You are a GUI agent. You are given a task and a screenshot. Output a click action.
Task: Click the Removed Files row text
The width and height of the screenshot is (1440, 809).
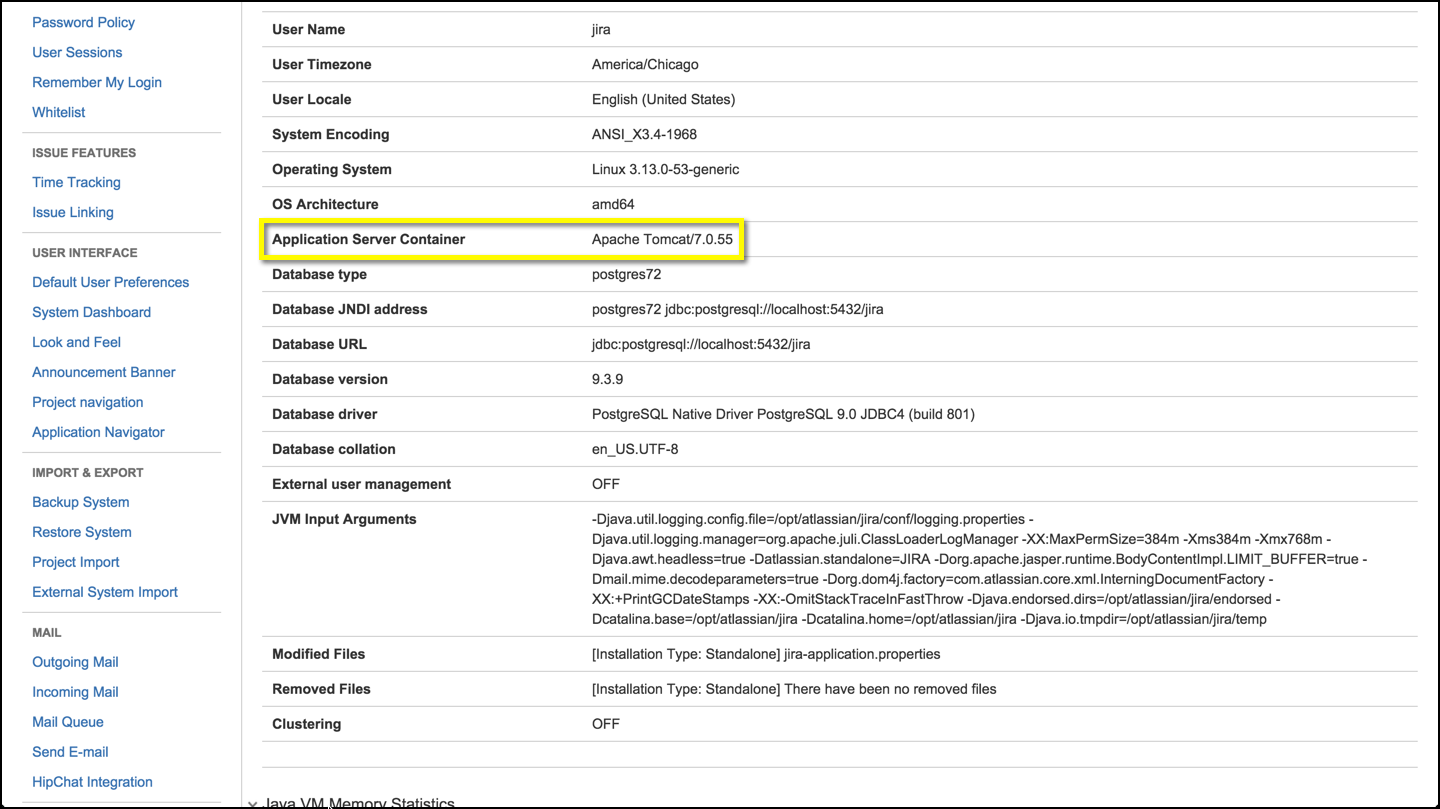(794, 689)
